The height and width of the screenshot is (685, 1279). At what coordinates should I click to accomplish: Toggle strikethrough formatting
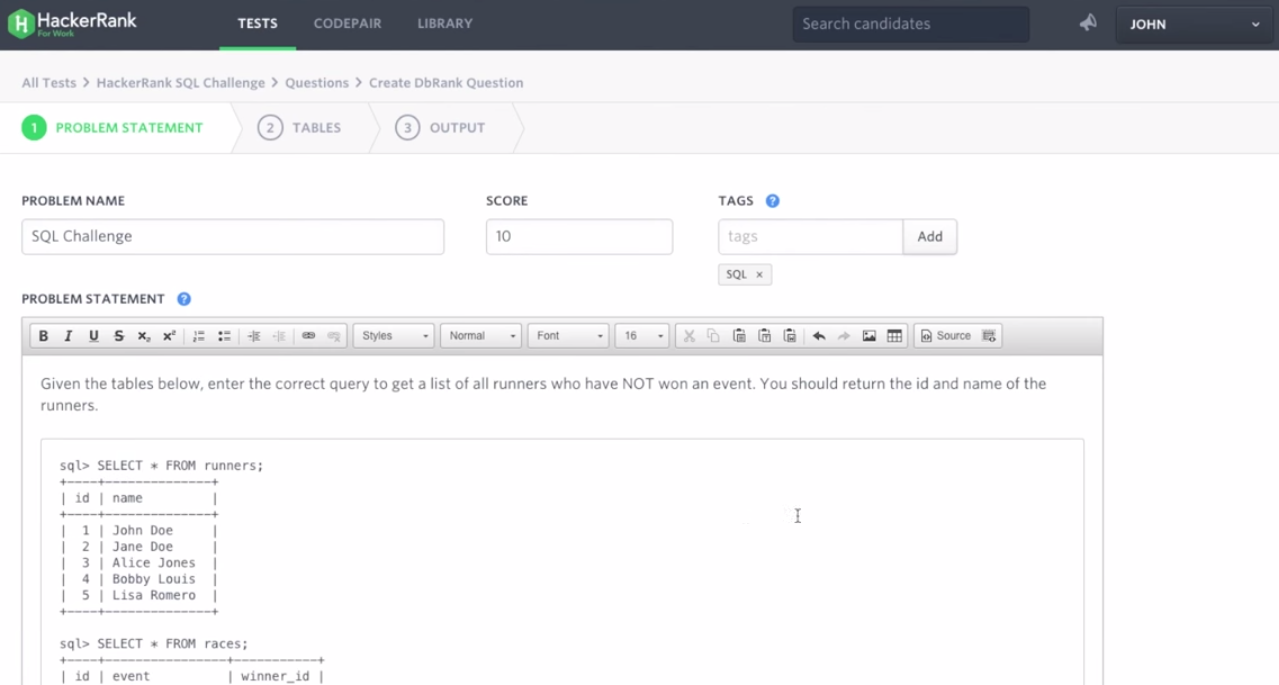click(x=119, y=336)
